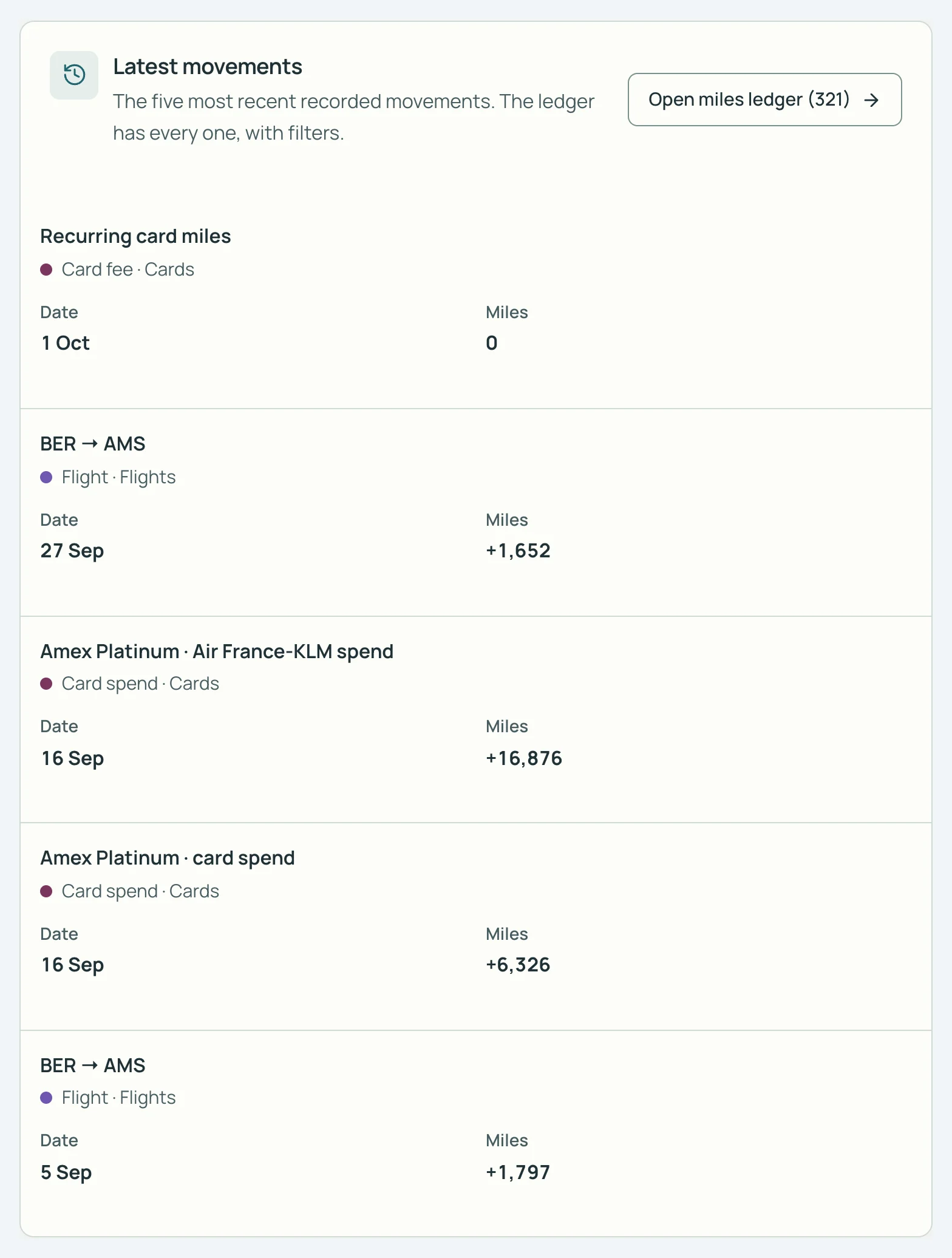Click the Card spend dot under Air France-KLM
Image resolution: width=952 pixels, height=1258 pixels.
46,684
